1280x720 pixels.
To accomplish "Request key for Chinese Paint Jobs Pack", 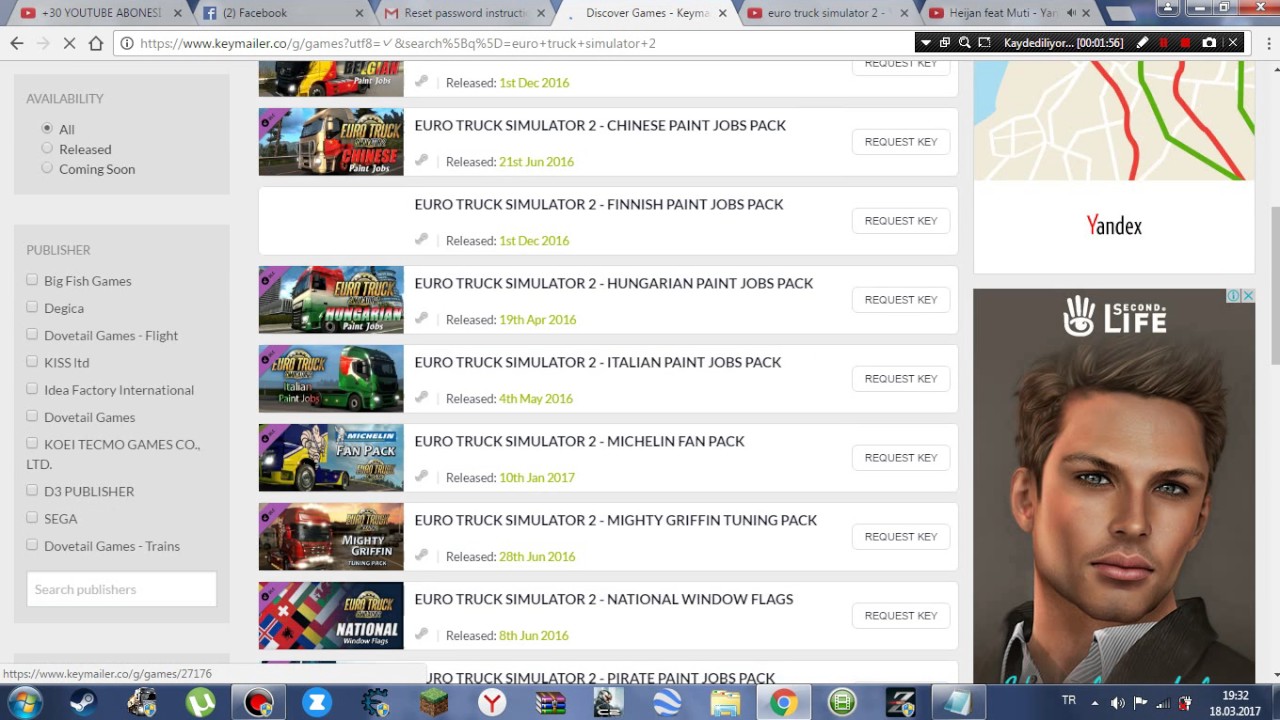I will click(901, 142).
